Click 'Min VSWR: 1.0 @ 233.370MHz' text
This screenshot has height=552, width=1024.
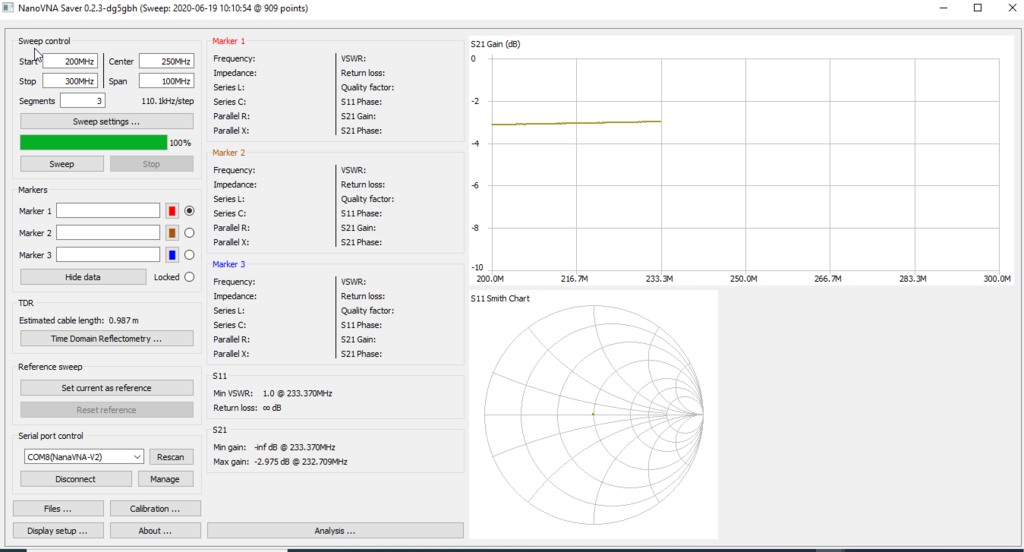pyautogui.click(x=273, y=393)
